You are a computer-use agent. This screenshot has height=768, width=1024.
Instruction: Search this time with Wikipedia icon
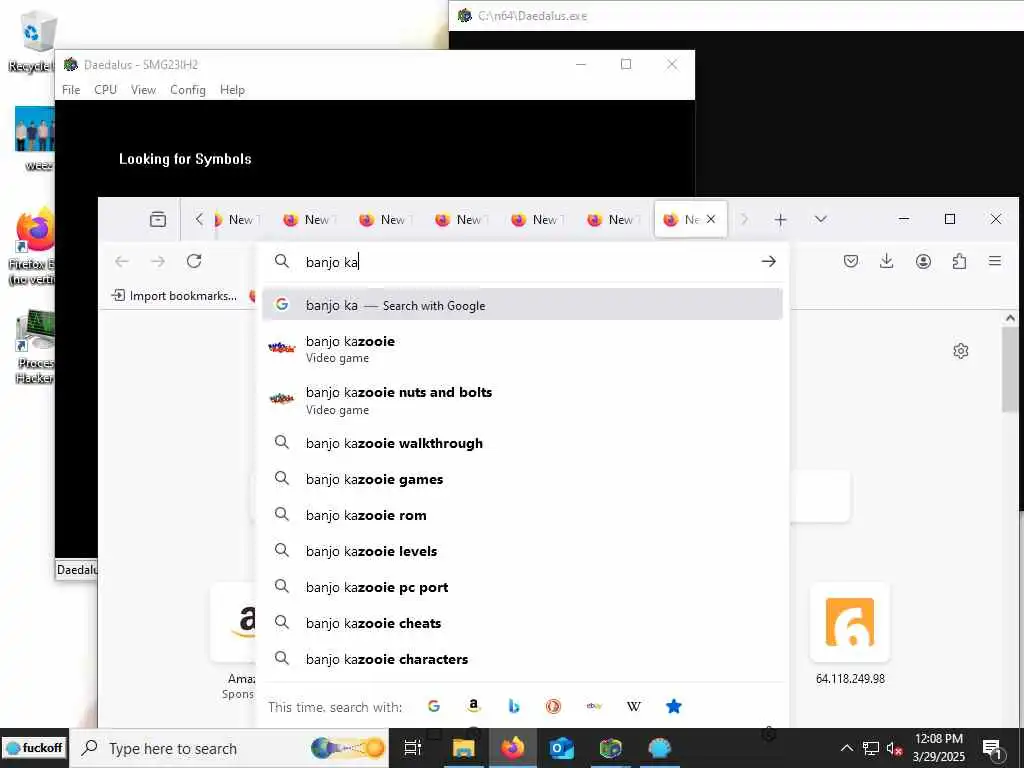(x=633, y=706)
